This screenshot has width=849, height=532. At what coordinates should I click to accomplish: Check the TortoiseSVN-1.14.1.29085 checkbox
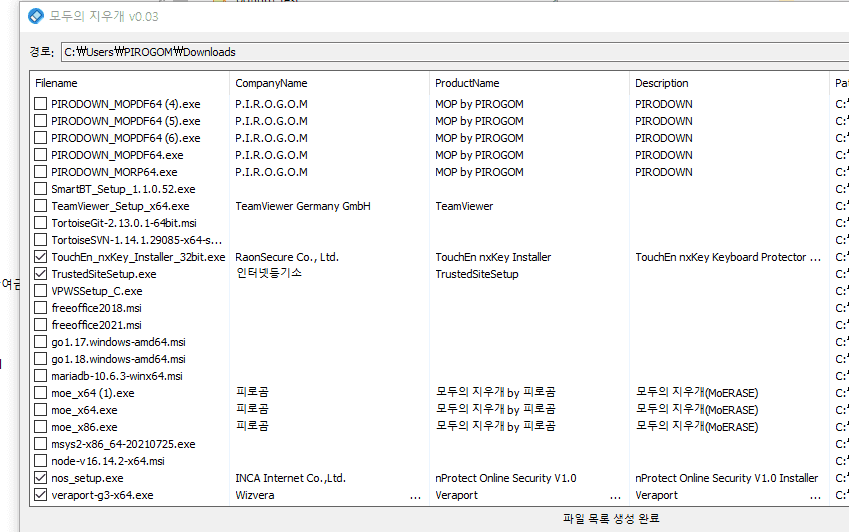click(41, 239)
